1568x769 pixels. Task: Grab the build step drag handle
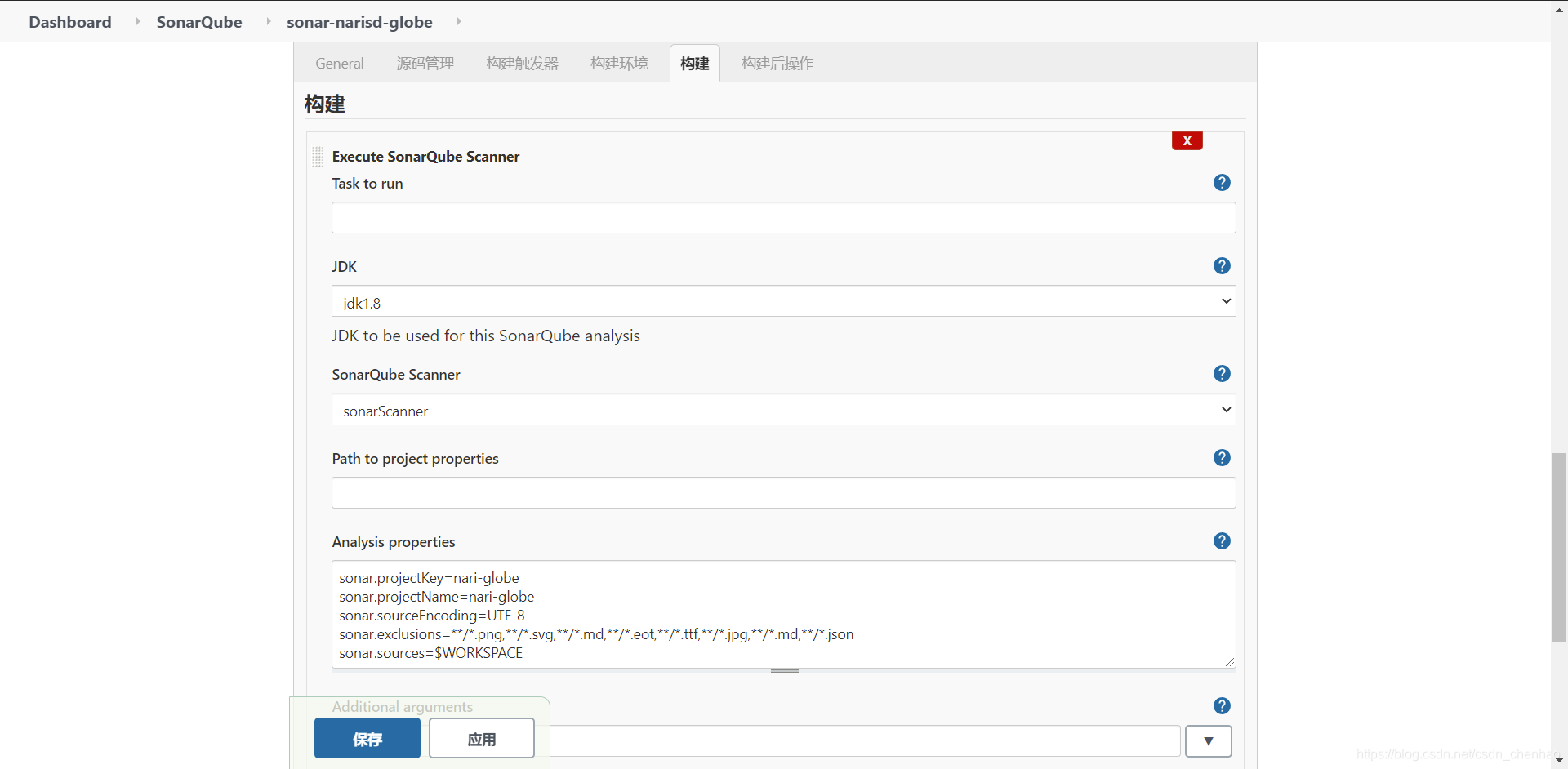click(318, 157)
